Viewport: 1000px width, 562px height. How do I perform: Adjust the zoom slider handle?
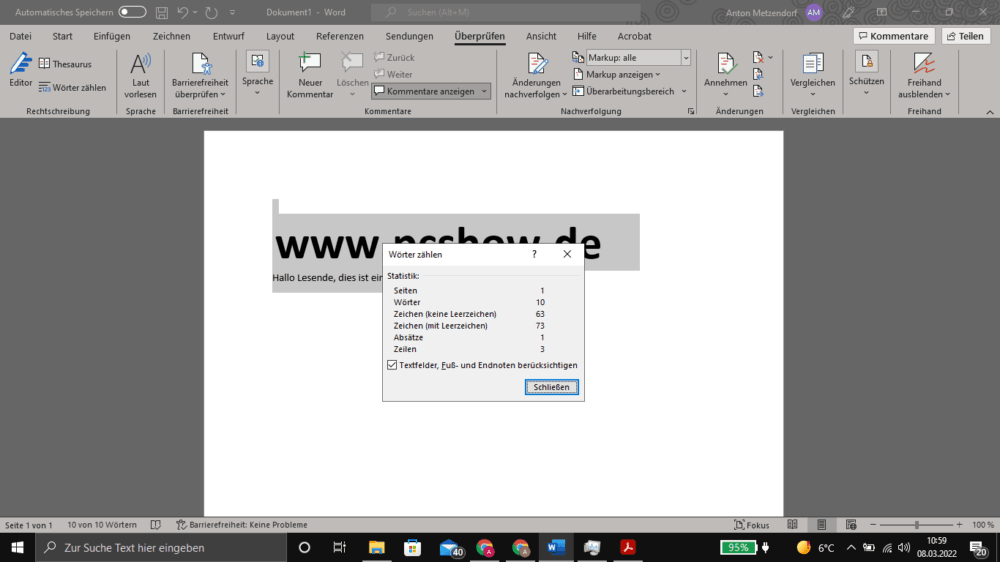pos(916,525)
